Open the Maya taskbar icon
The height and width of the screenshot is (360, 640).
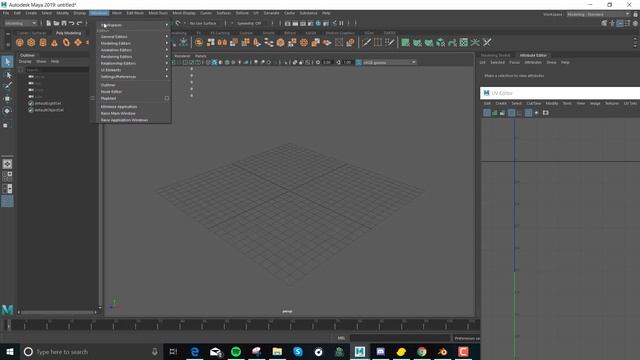coord(360,351)
